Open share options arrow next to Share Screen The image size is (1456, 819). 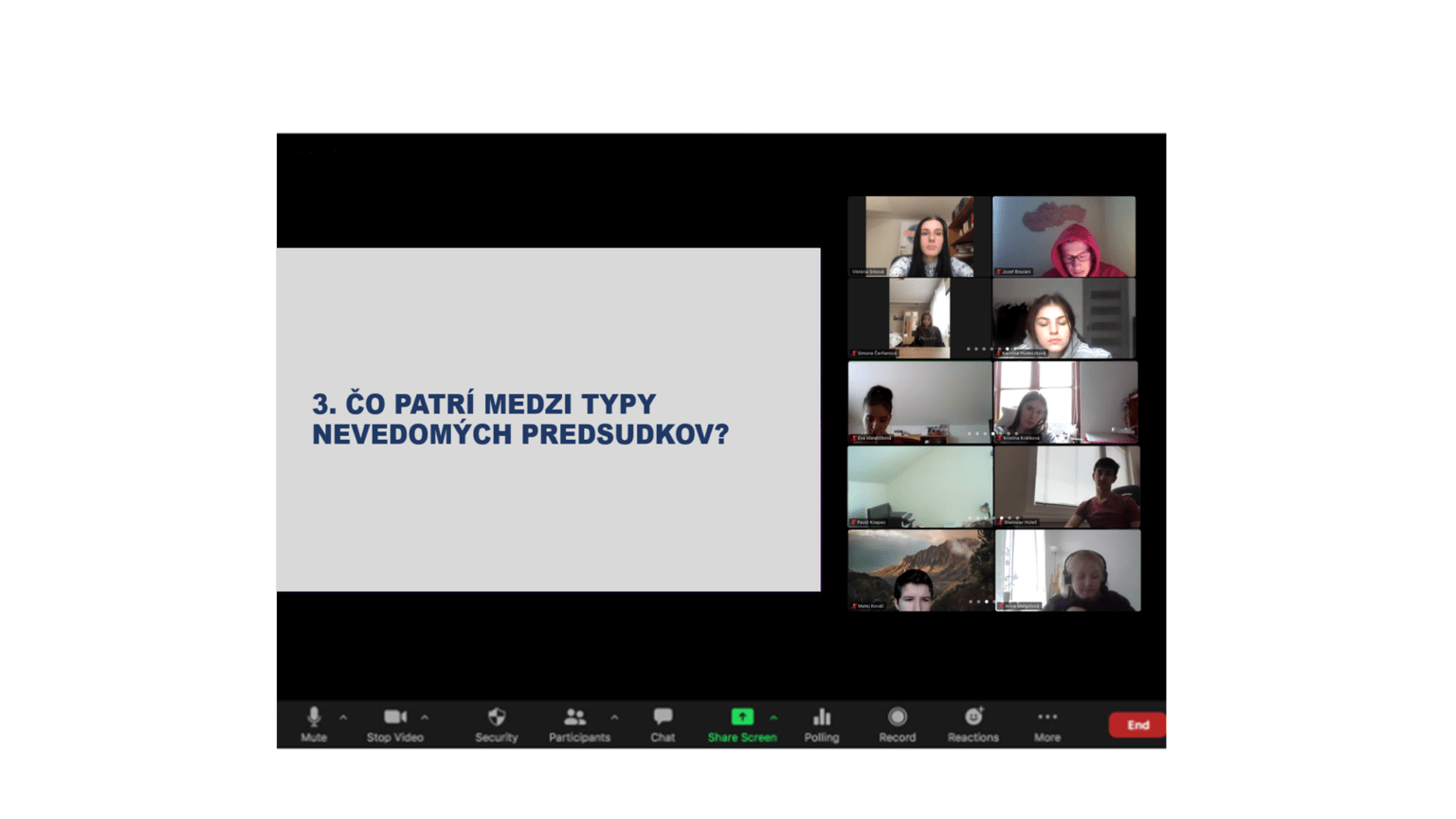click(x=773, y=718)
